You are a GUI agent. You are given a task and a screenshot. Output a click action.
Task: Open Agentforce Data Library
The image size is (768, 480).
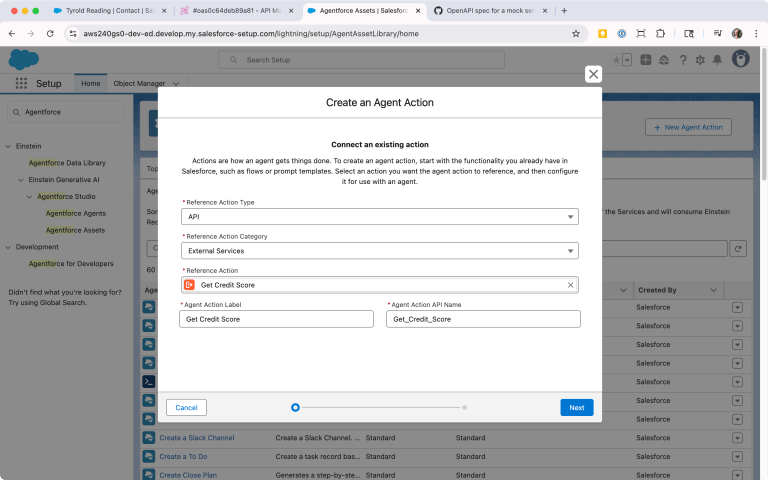point(67,163)
